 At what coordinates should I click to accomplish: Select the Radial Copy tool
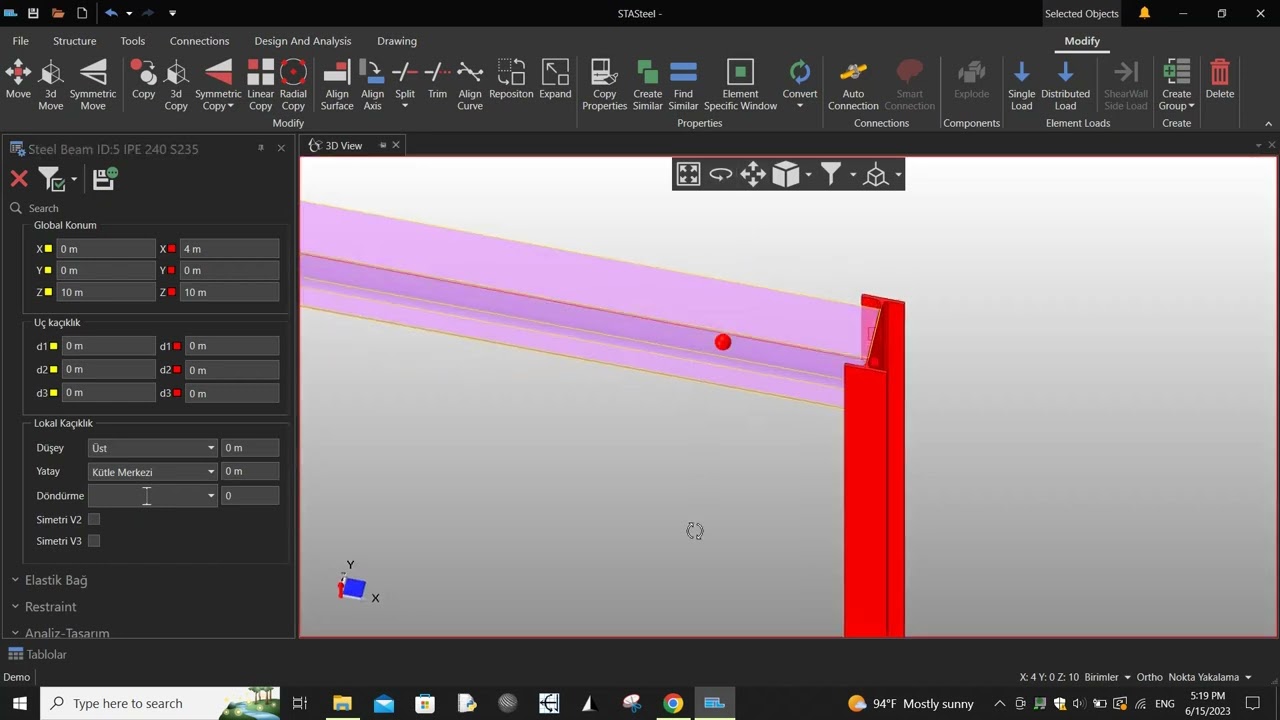(x=293, y=85)
